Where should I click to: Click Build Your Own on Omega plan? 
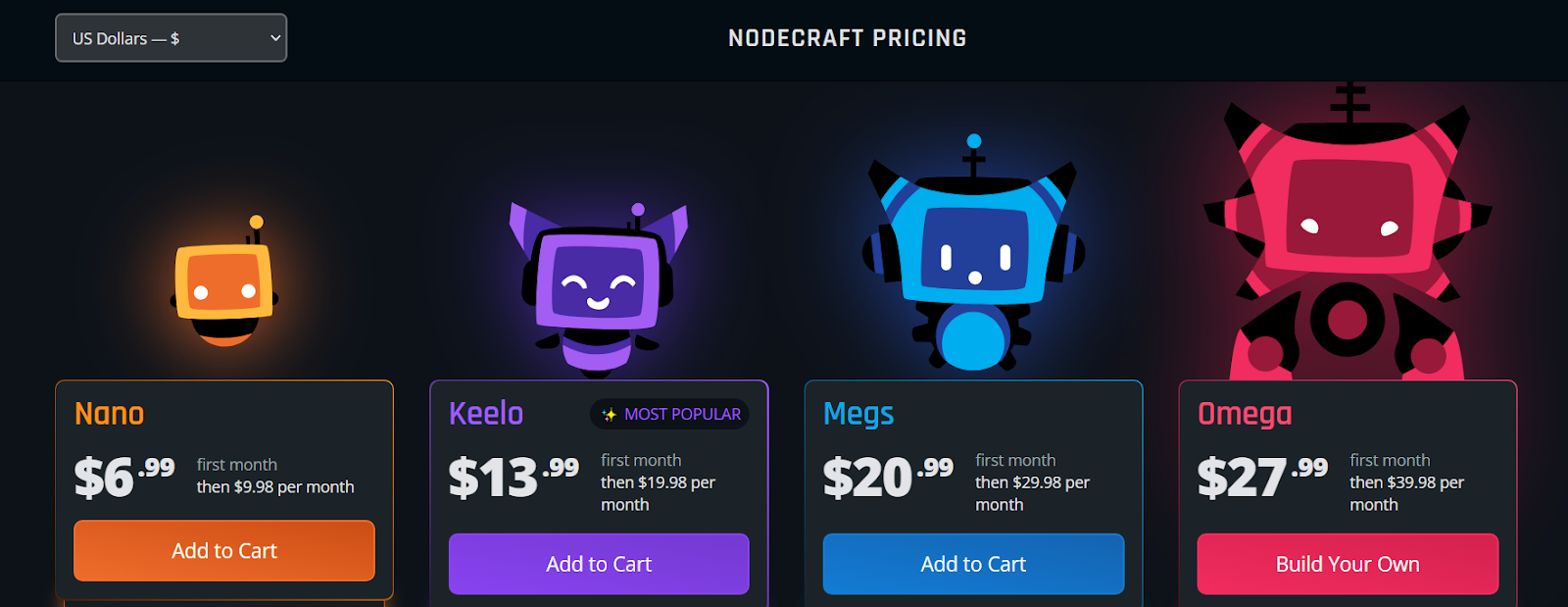tap(1347, 564)
